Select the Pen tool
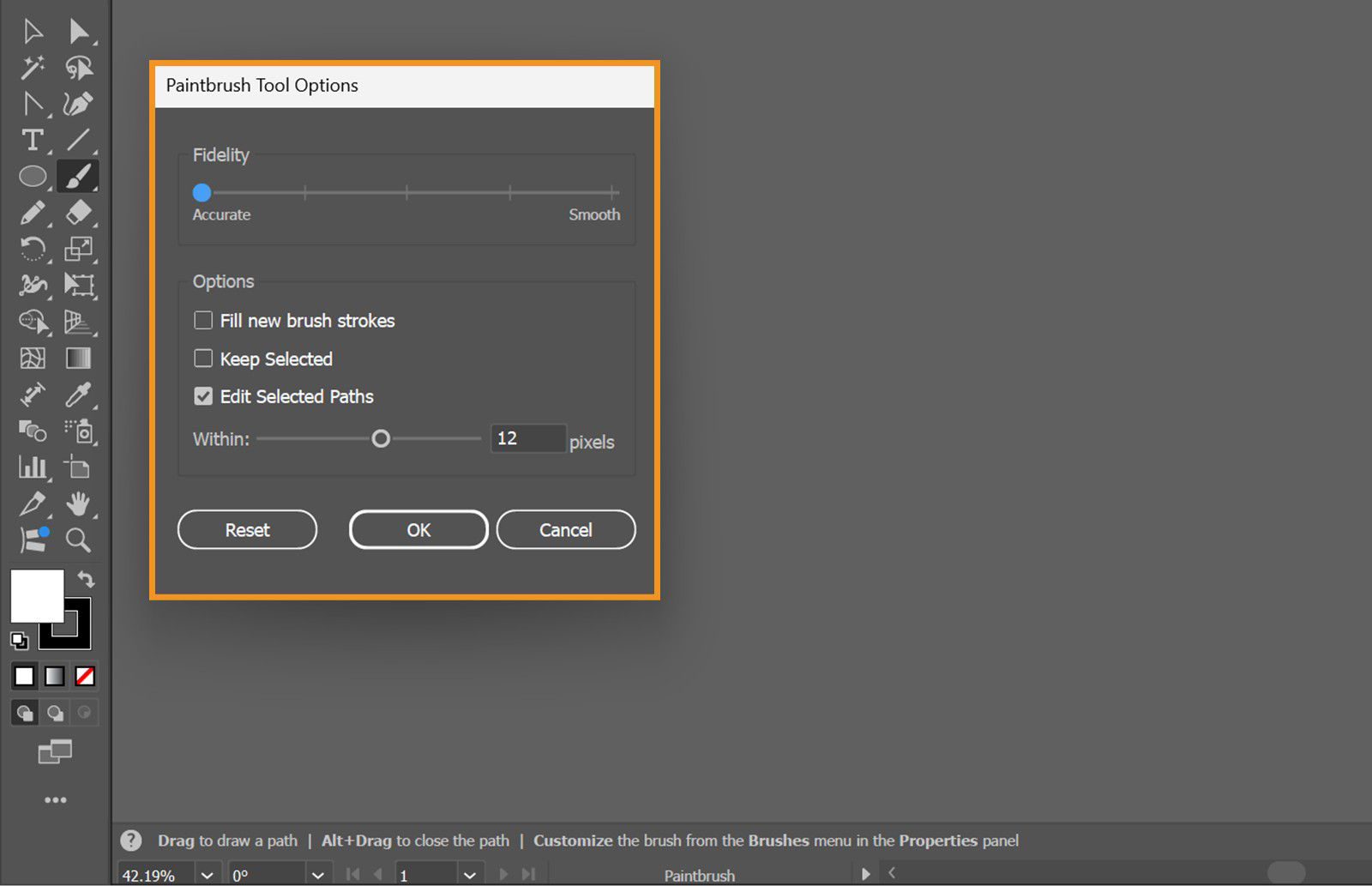Screen dimensions: 1372x886 81,104
